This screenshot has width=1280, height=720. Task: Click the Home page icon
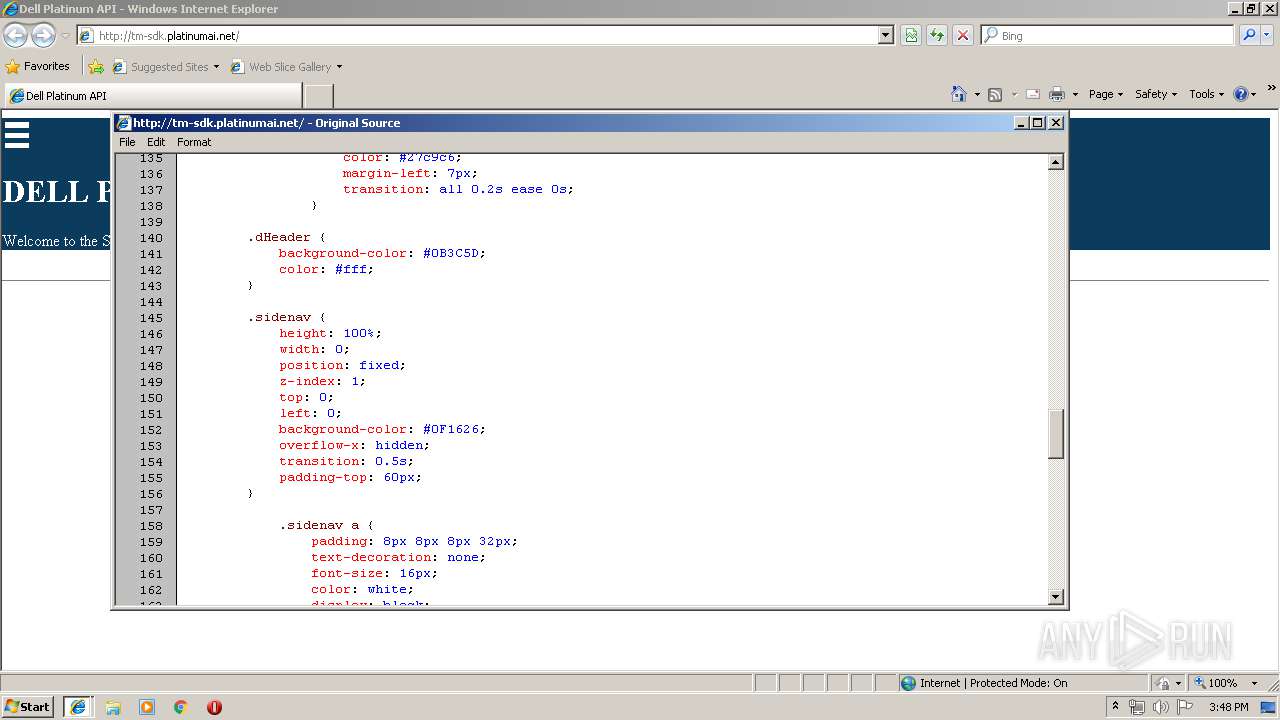[959, 94]
